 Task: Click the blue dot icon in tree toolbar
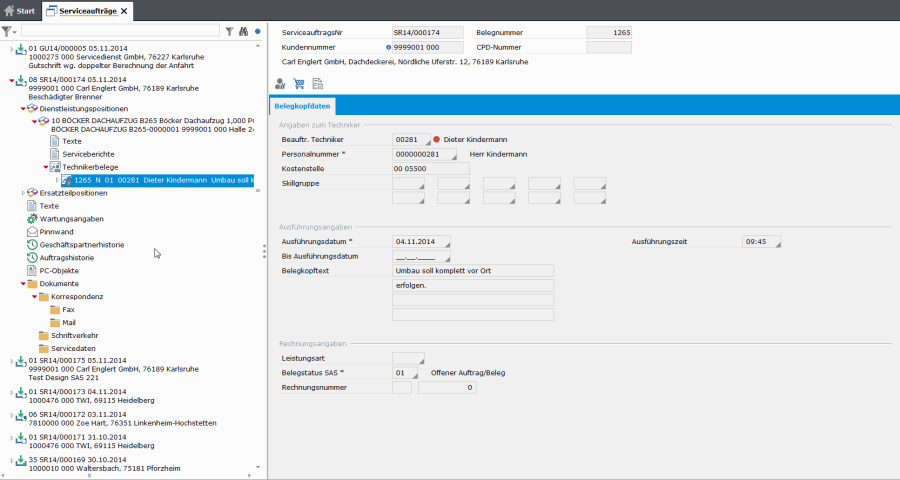pos(257,32)
